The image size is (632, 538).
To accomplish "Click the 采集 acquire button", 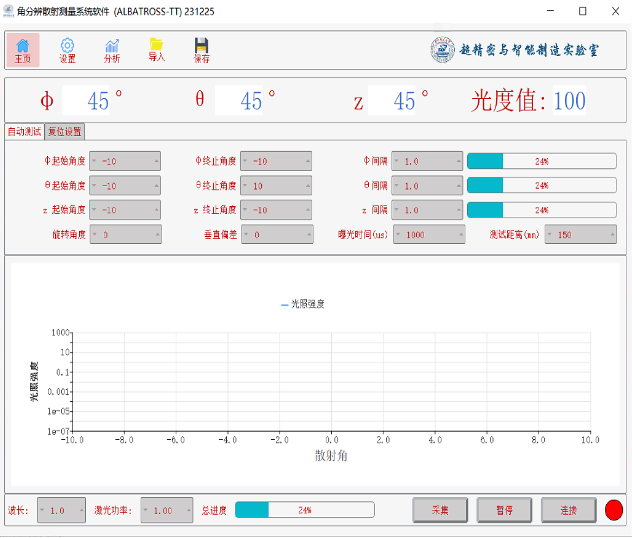I will [440, 510].
